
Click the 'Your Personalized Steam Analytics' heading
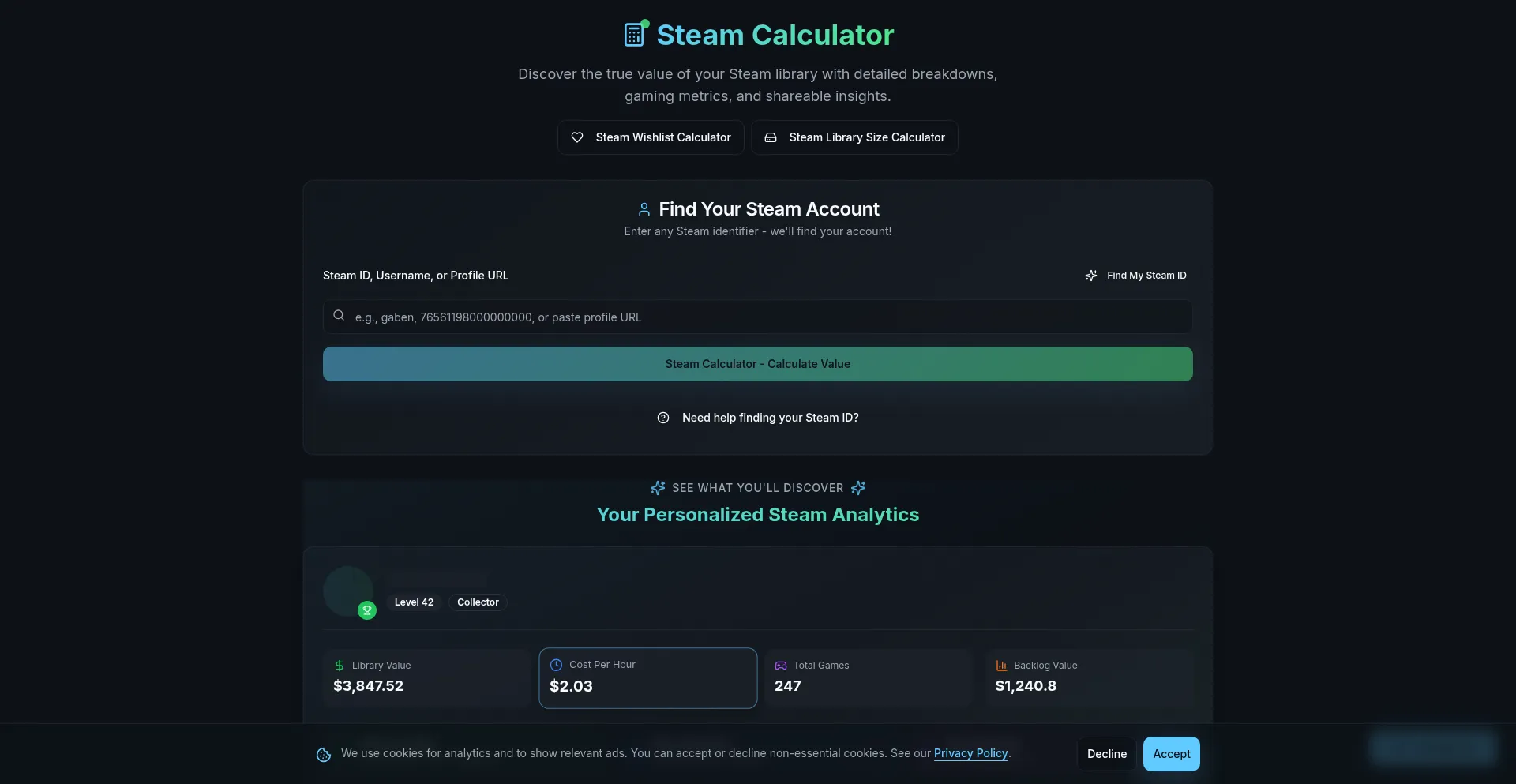click(758, 515)
